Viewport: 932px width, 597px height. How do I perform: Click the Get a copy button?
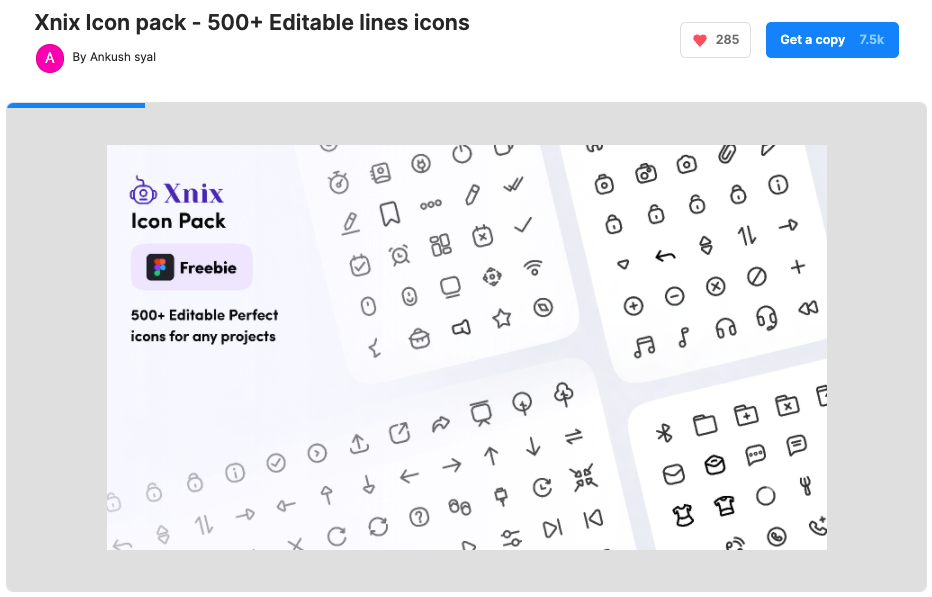(x=813, y=40)
